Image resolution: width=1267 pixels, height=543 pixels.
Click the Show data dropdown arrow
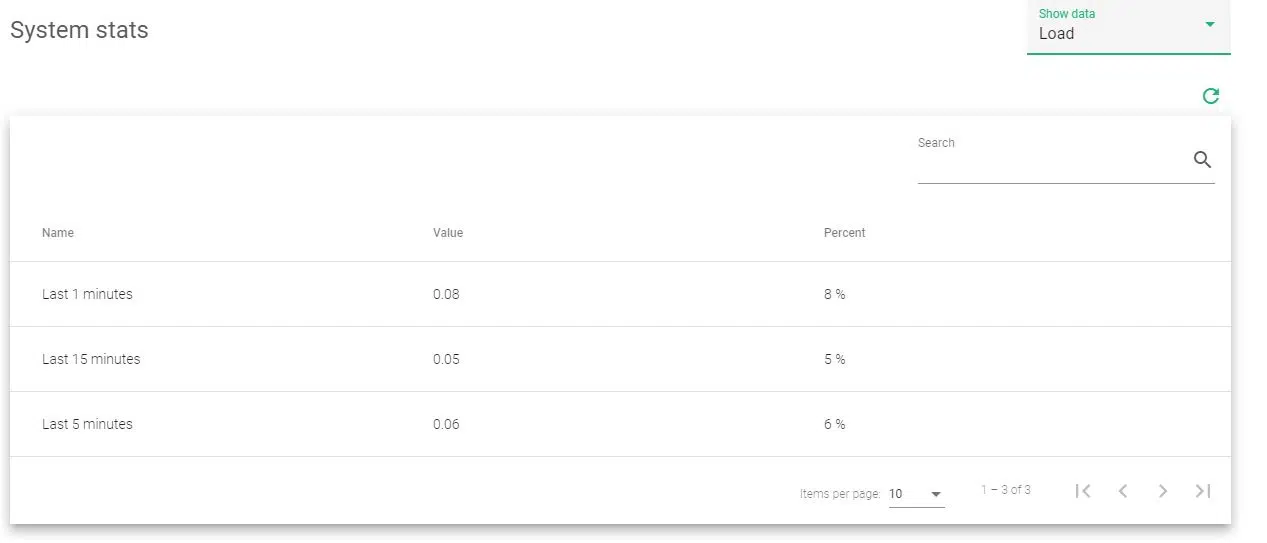(1210, 24)
